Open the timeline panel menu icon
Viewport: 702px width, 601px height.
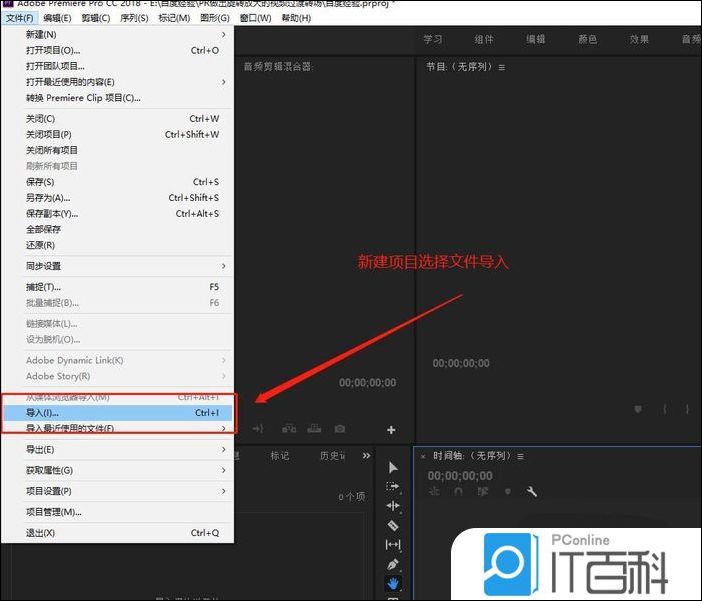(x=520, y=456)
